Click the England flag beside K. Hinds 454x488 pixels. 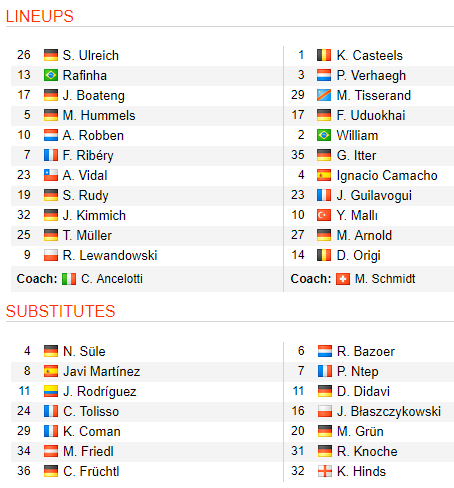click(325, 471)
